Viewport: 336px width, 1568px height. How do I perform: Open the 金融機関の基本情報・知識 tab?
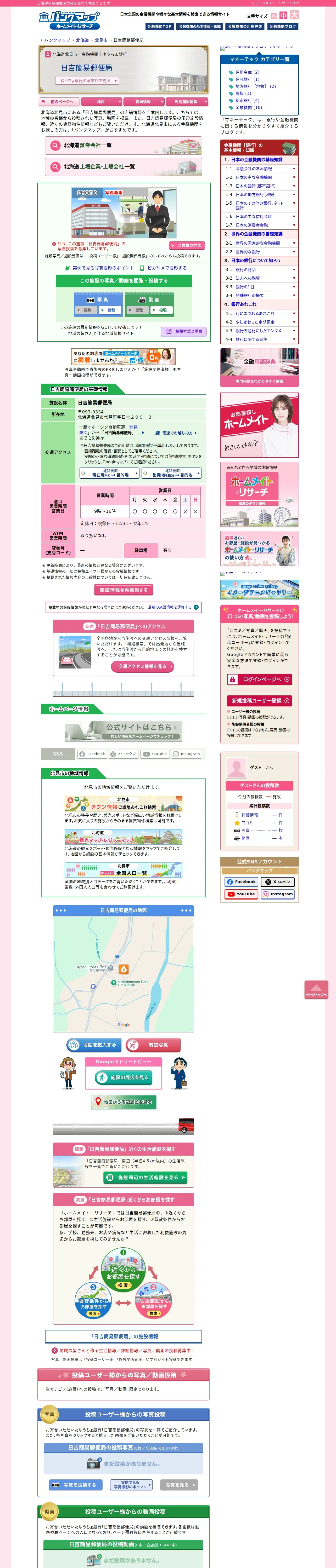coord(199,26)
